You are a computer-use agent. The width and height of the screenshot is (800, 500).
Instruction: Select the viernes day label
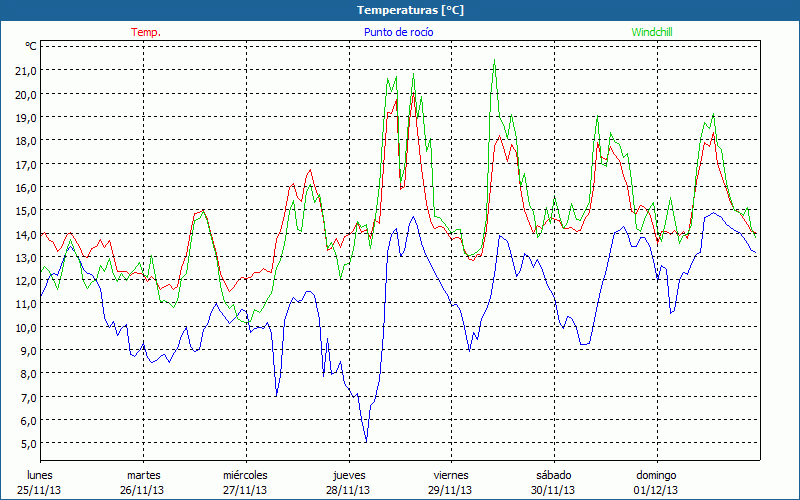[x=451, y=475]
